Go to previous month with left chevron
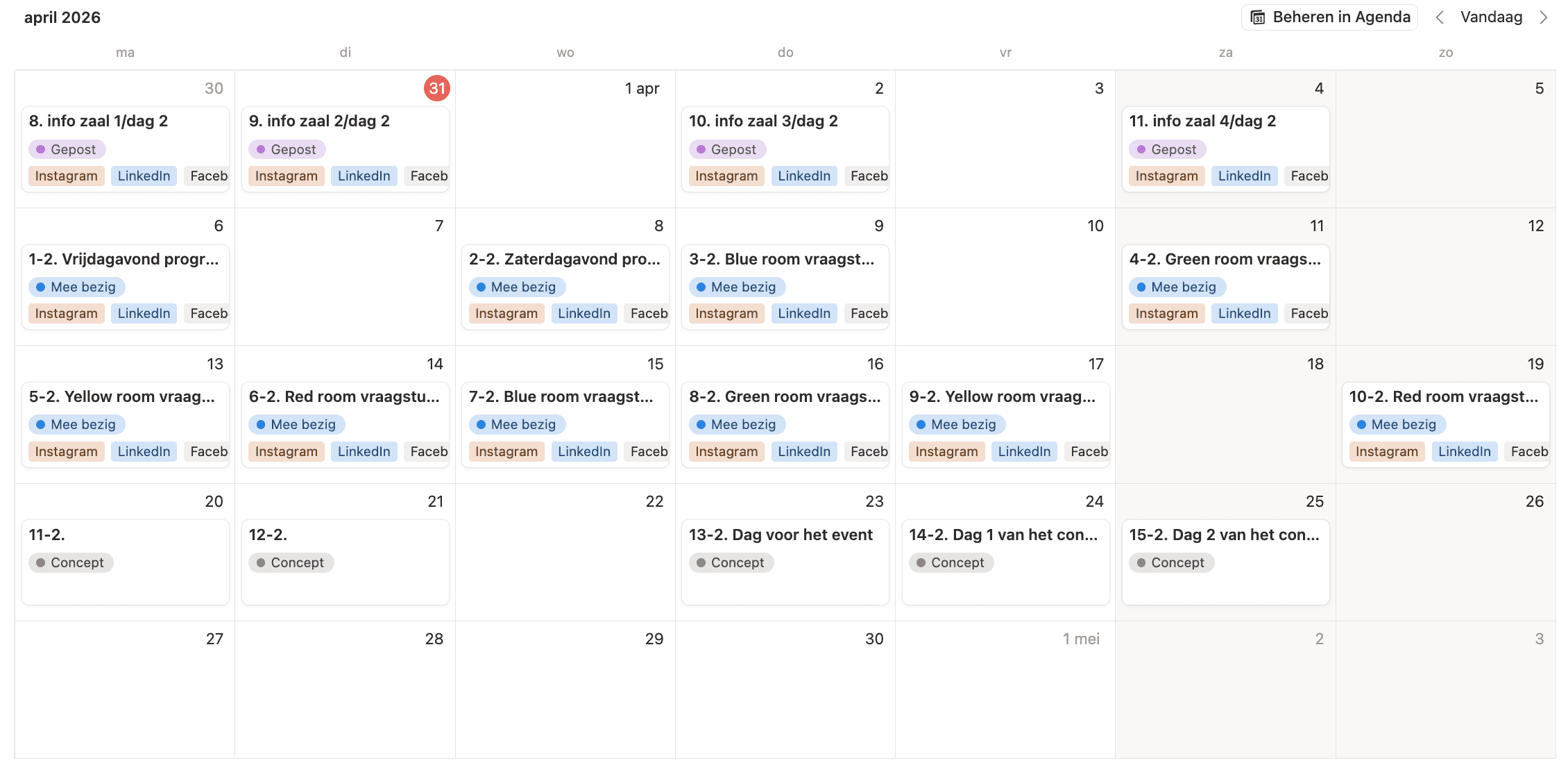Screen dimensions: 1568x772 [x=1440, y=17]
